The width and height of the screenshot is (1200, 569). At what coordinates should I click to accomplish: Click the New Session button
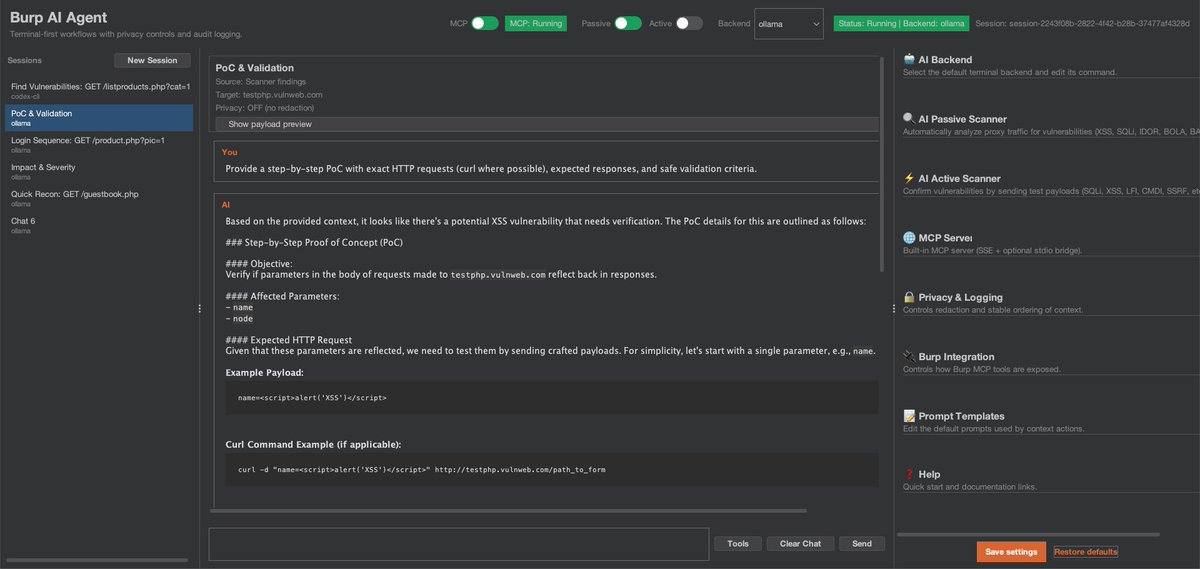click(x=152, y=61)
